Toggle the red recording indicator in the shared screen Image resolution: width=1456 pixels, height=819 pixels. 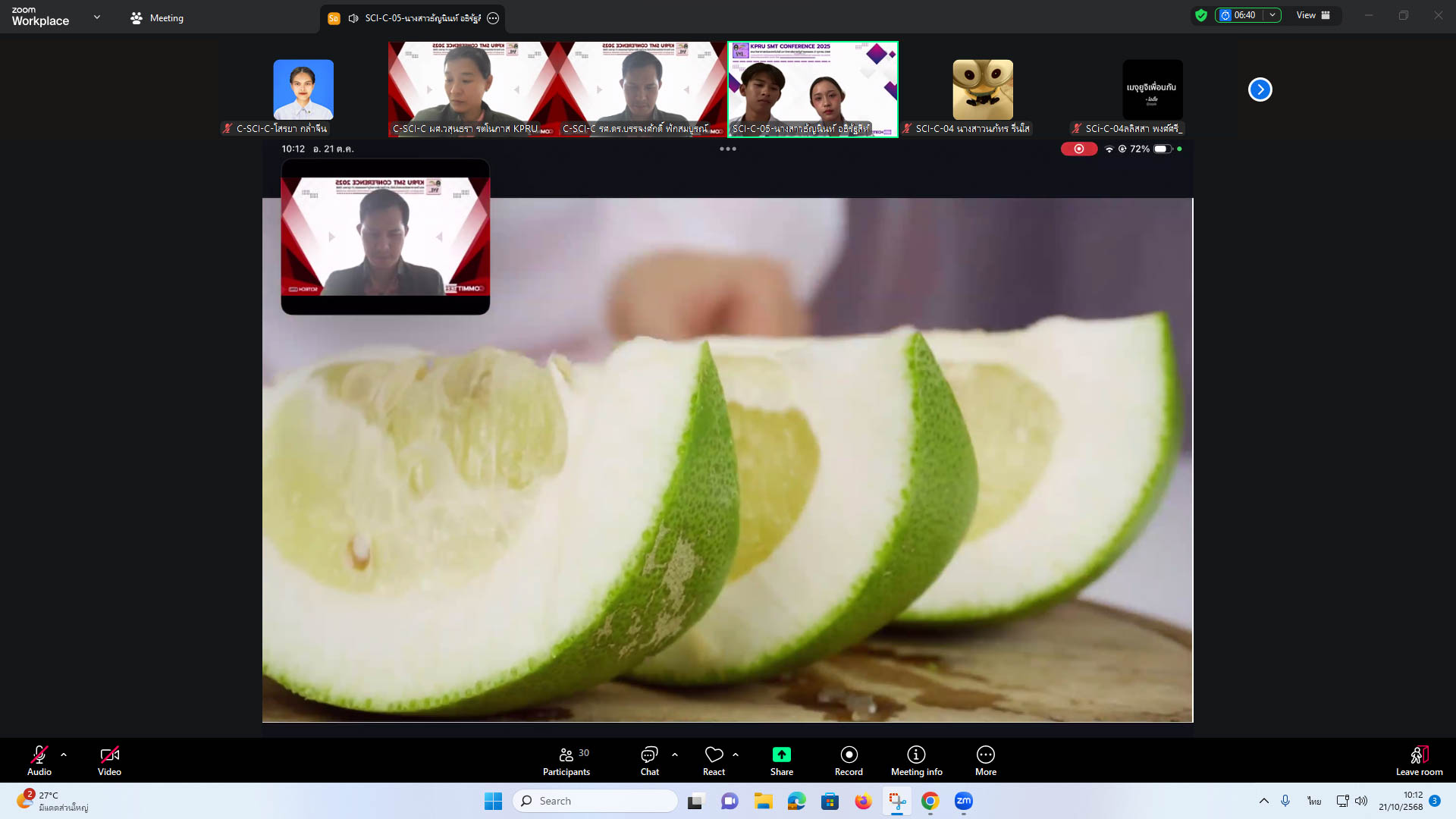click(x=1078, y=149)
